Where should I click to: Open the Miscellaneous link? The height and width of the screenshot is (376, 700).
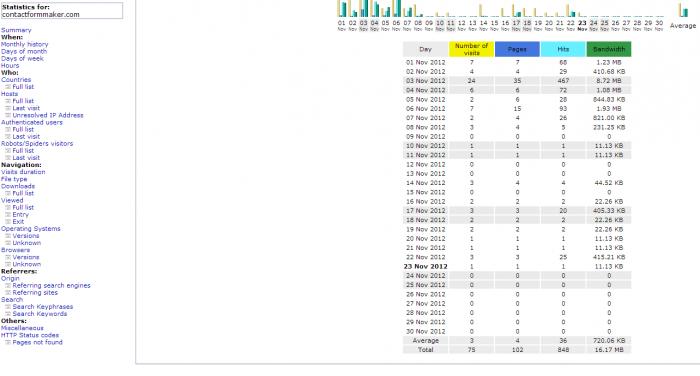[x=22, y=328]
